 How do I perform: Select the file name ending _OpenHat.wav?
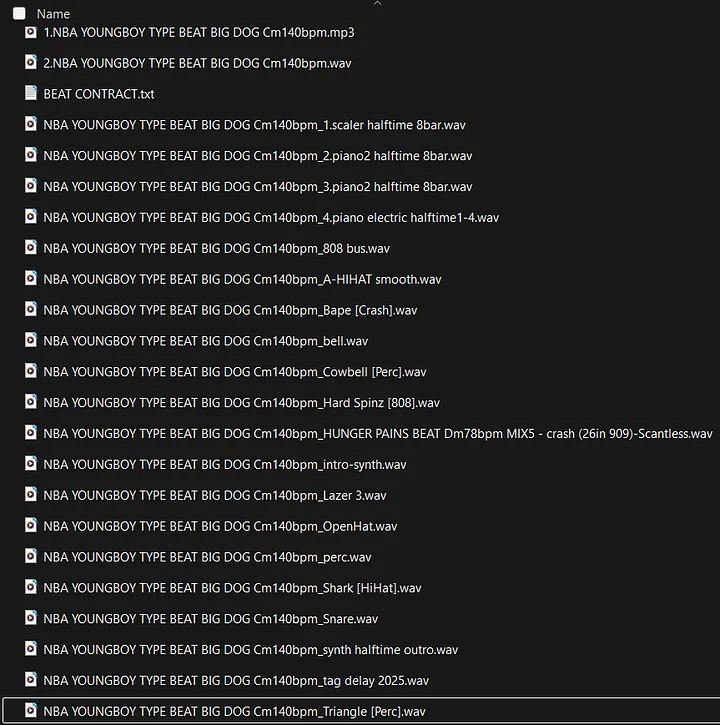click(x=221, y=526)
